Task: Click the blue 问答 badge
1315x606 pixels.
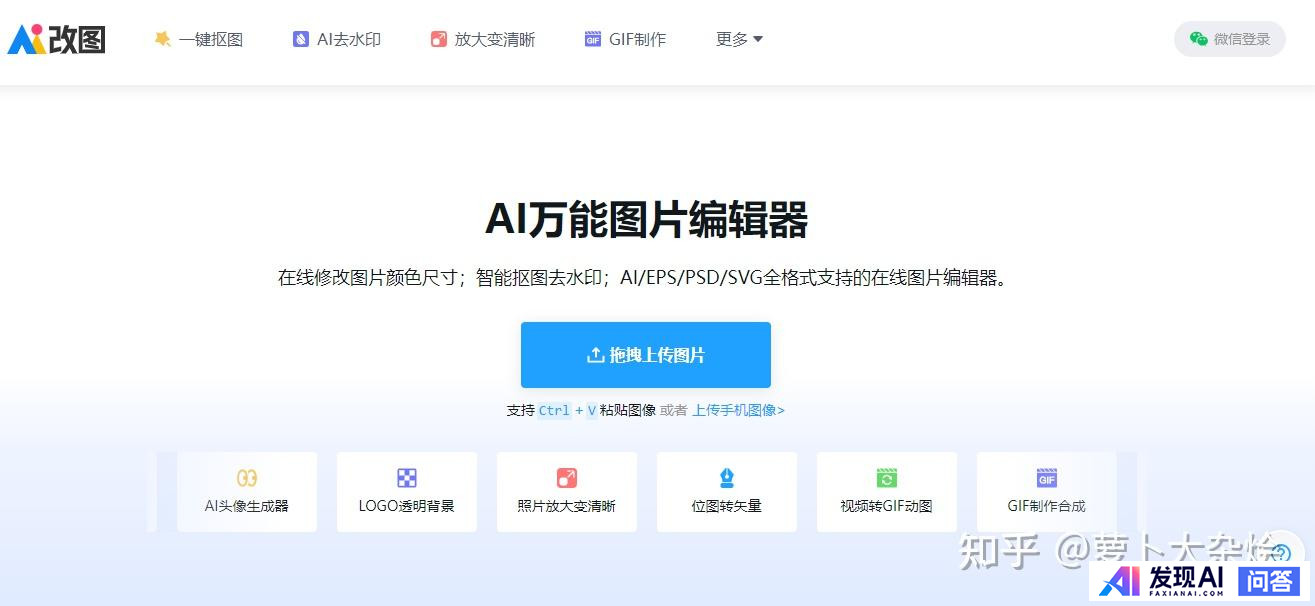Action: point(1269,580)
